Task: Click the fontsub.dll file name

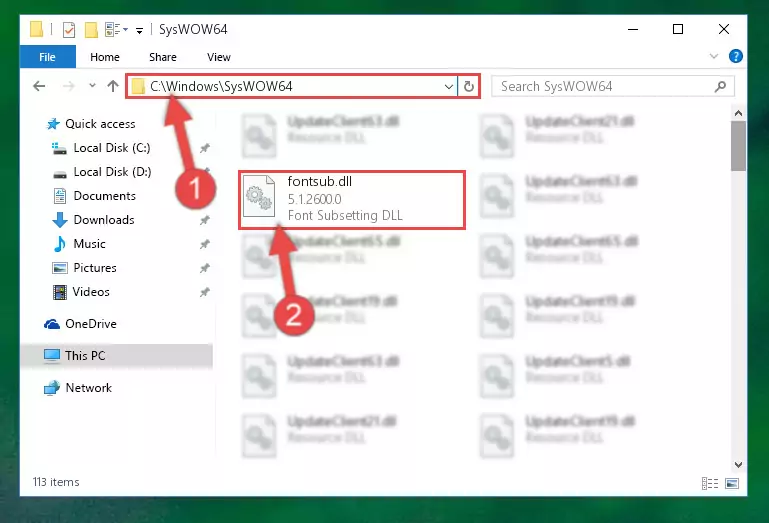Action: point(320,182)
